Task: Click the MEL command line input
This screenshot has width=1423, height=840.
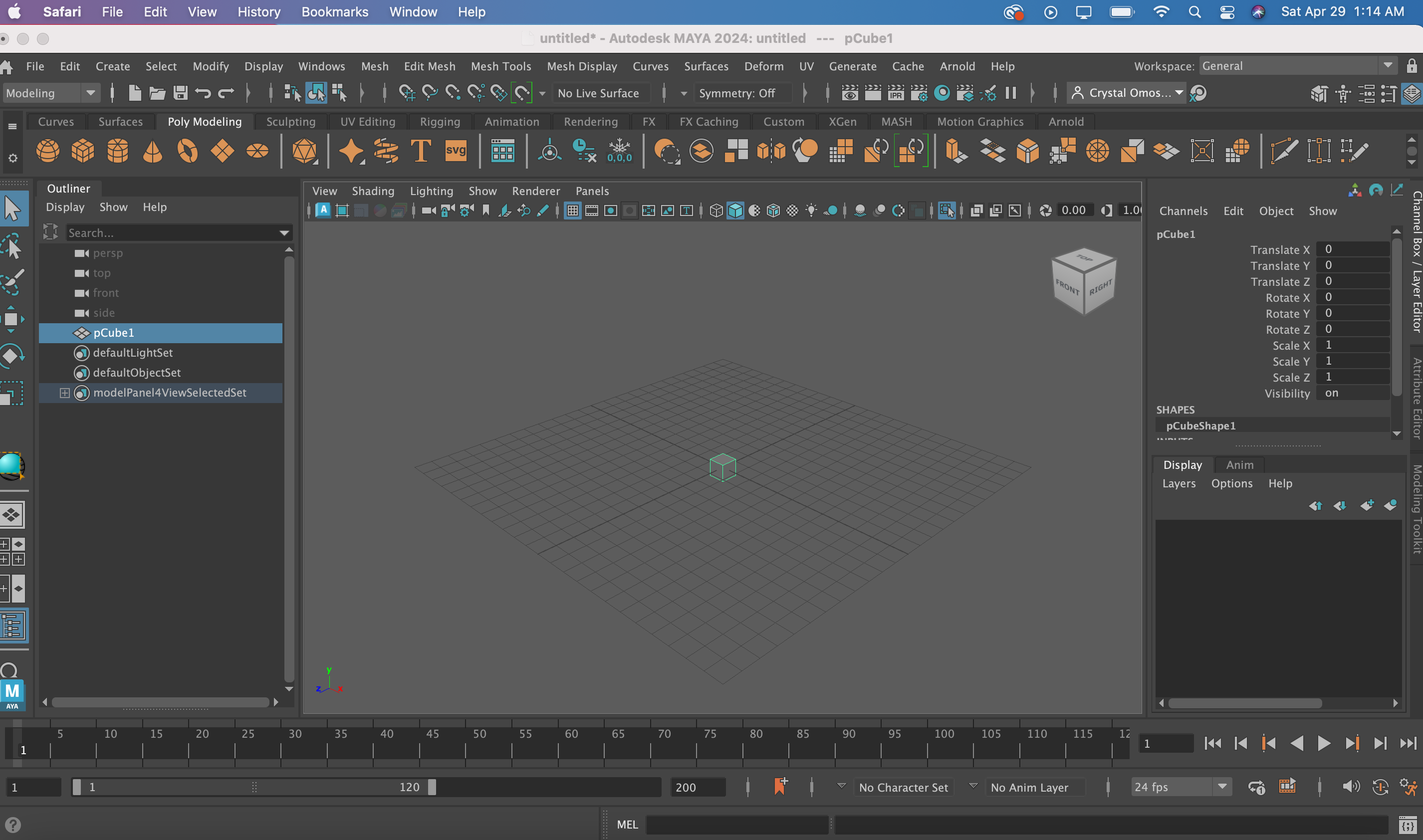Action: tap(737, 824)
